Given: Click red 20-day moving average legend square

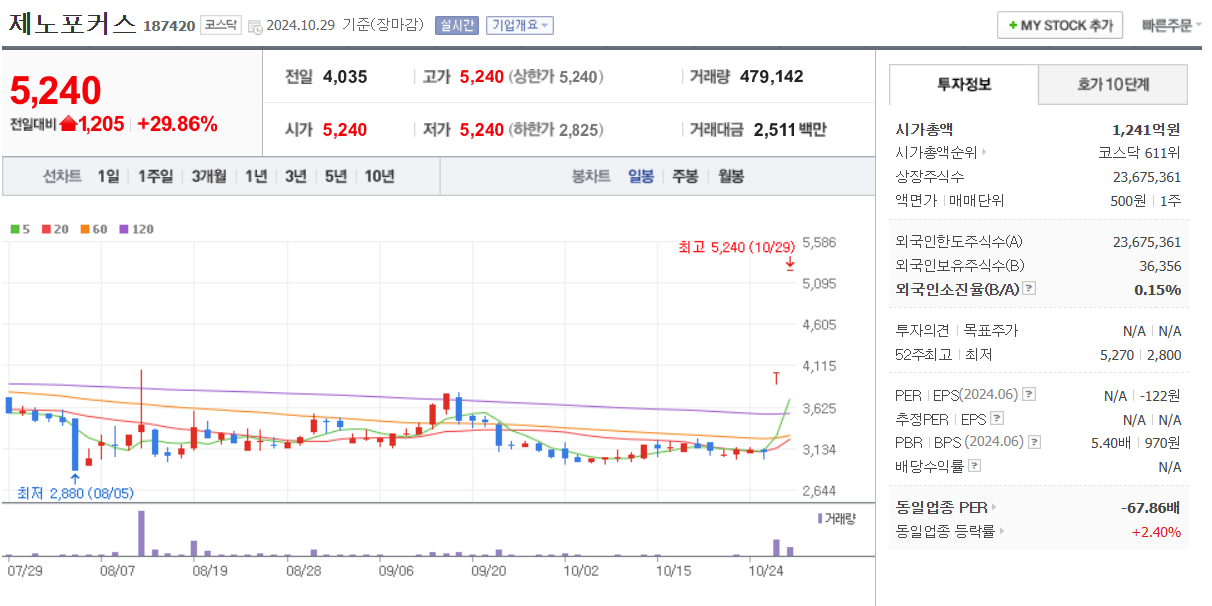Looking at the screenshot, I should (x=45, y=229).
